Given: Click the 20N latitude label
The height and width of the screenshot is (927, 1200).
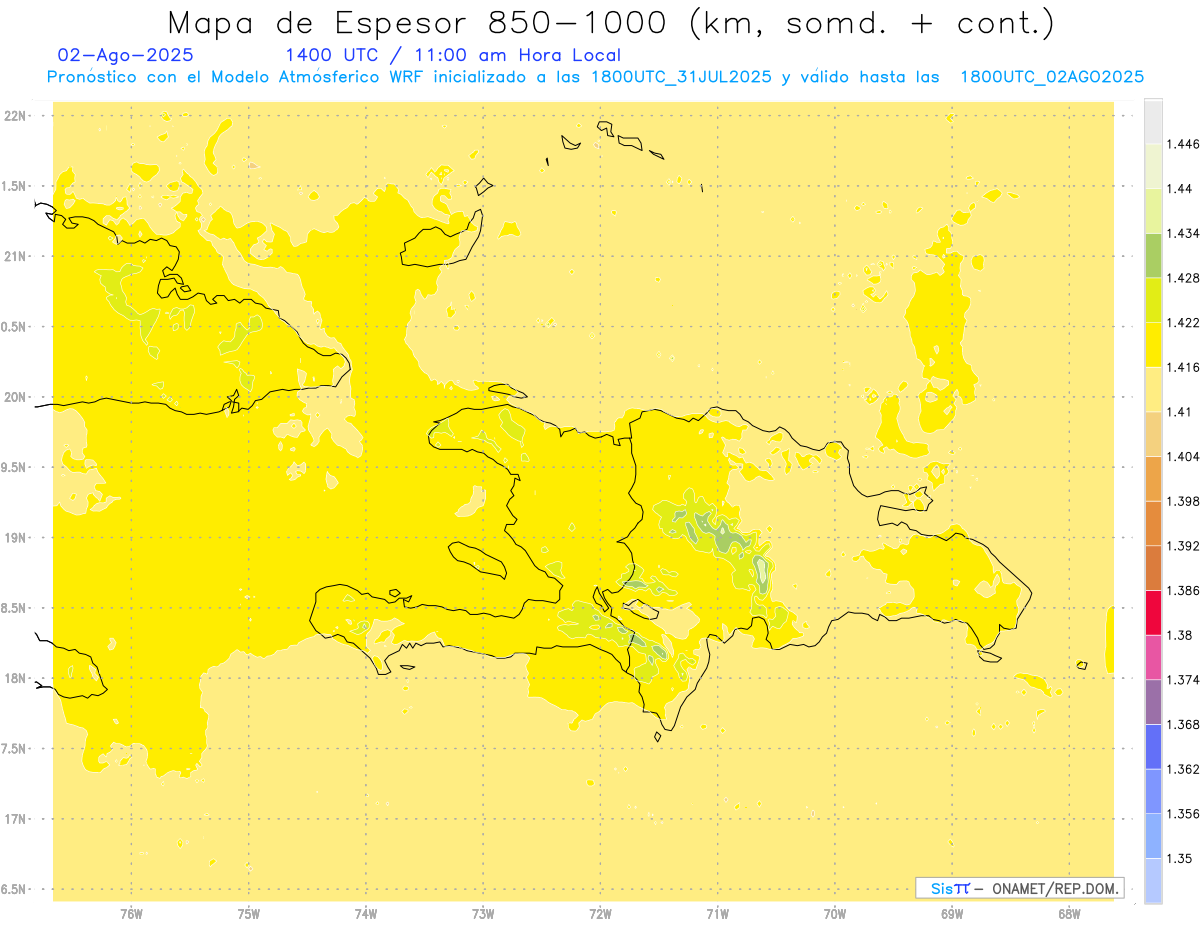Looking at the screenshot, I should [x=16, y=397].
